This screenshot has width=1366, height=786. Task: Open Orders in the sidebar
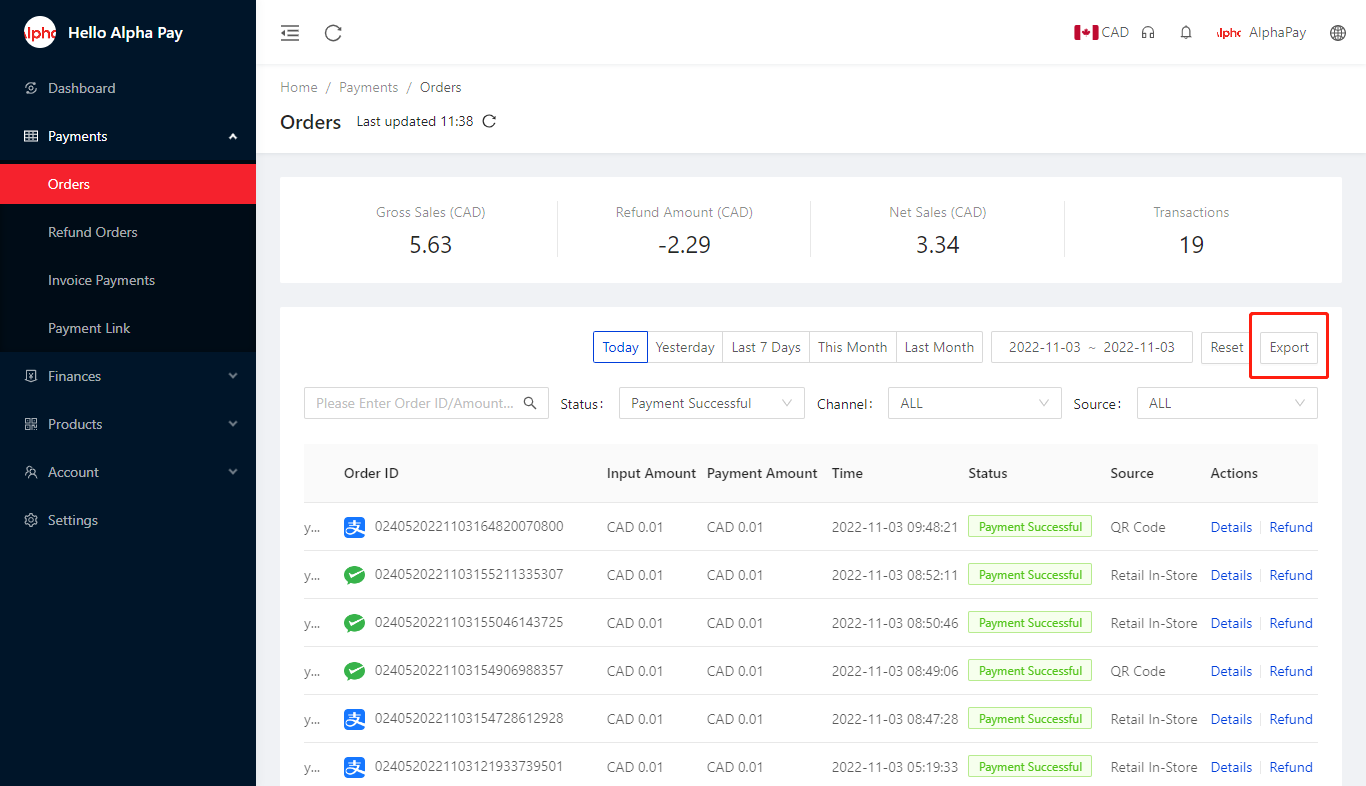tap(128, 184)
